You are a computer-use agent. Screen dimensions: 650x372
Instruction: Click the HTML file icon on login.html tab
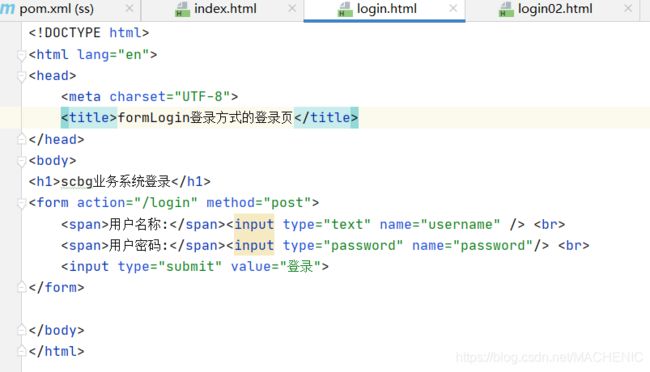point(345,9)
